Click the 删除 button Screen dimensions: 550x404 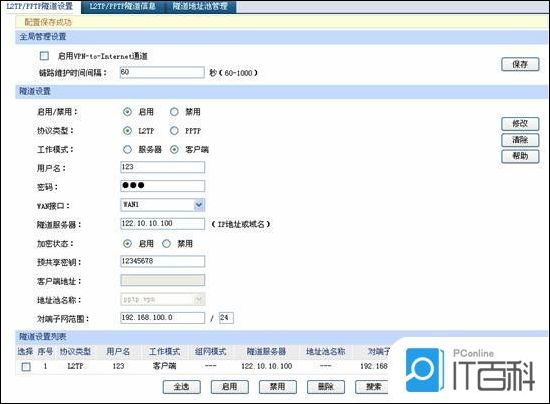coord(326,387)
